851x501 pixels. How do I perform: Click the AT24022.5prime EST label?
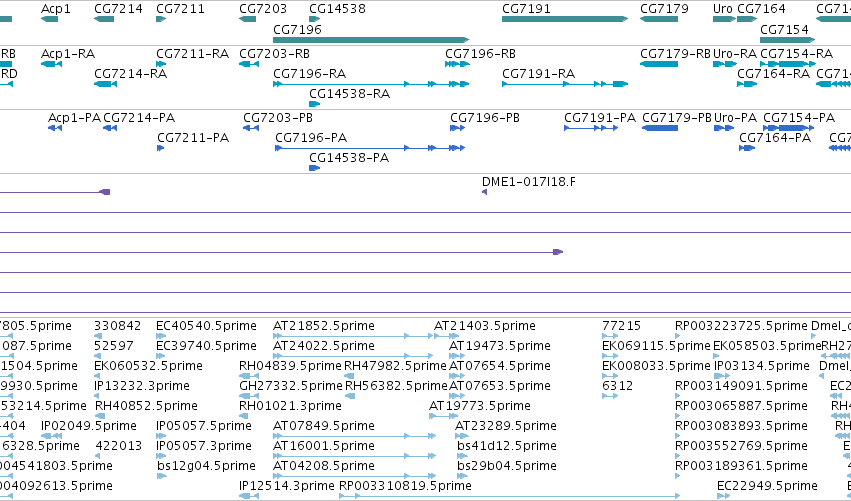323,345
